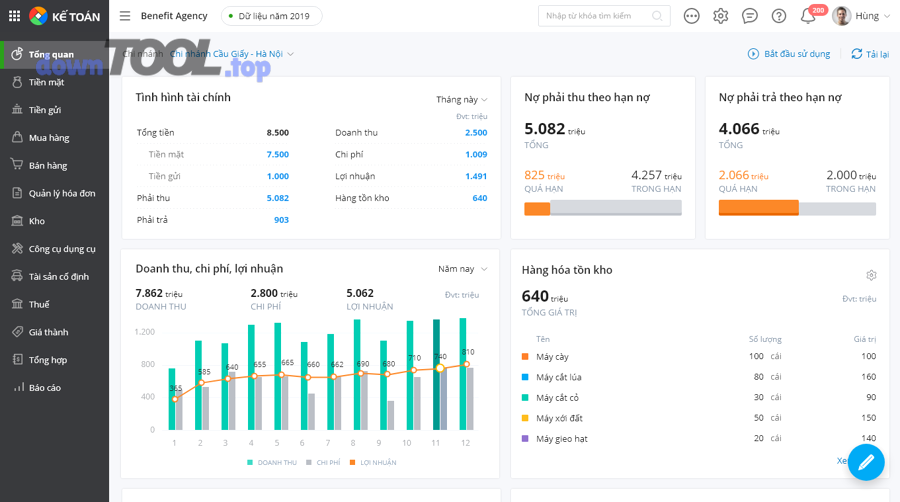Viewport: 900px width, 502px height.
Task: Open the chat message icon
Action: [x=750, y=16]
